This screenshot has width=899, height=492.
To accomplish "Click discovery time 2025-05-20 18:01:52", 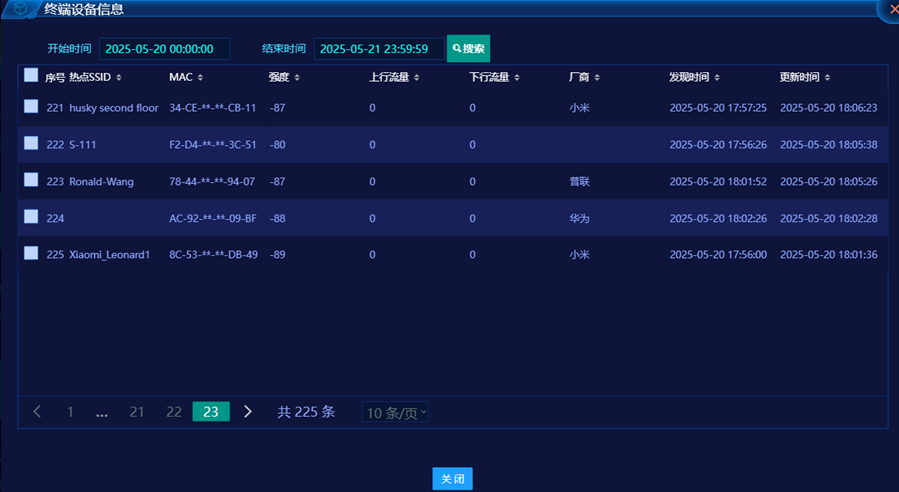I will [x=718, y=181].
